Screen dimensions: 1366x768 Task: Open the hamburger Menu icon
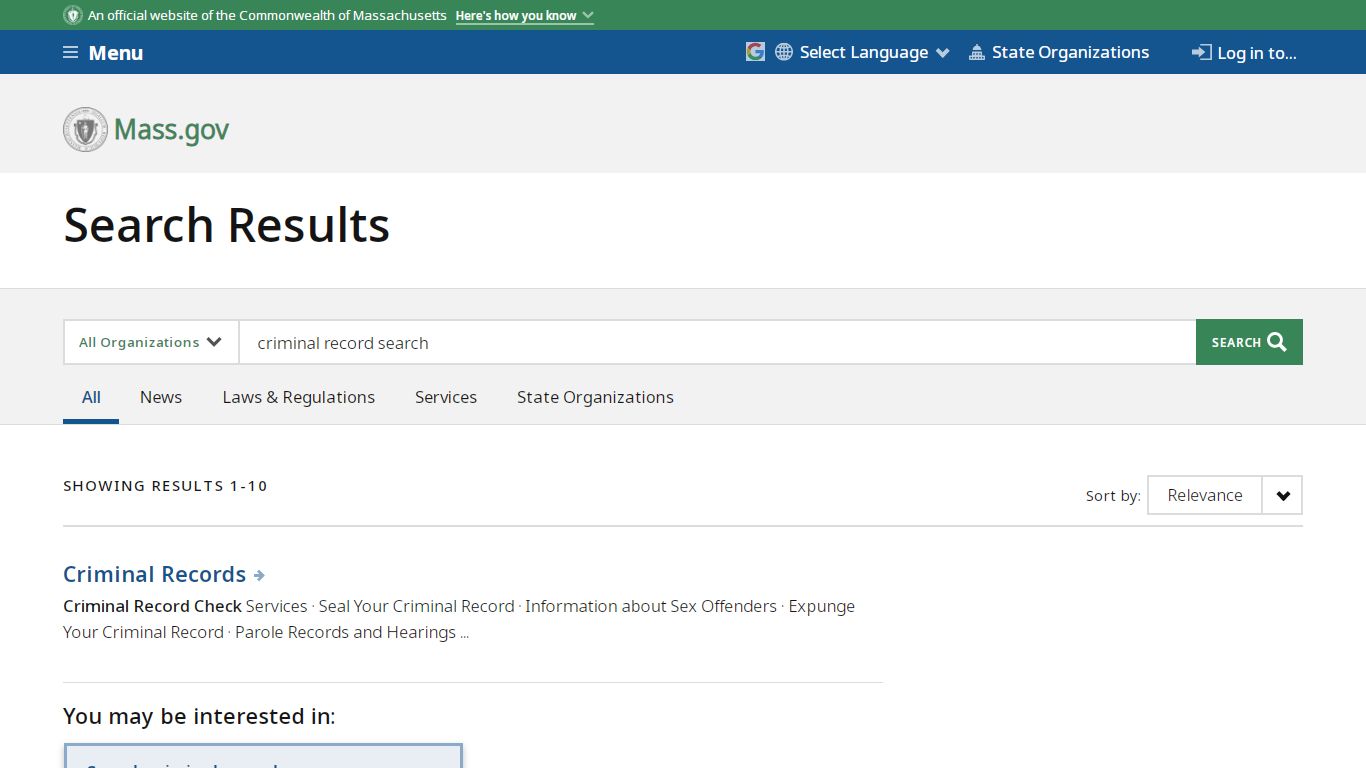pos(70,53)
